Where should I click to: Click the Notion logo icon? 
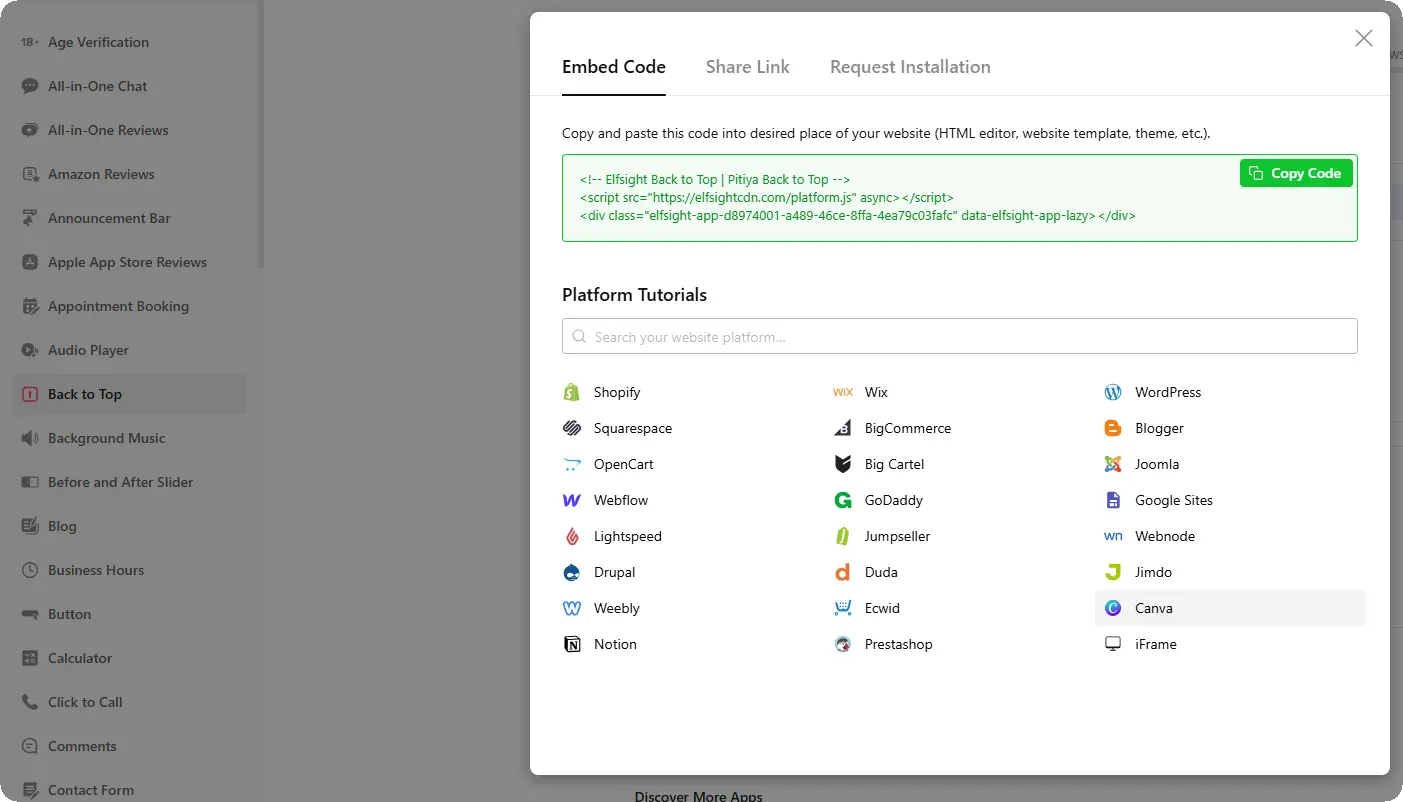pyautogui.click(x=572, y=644)
